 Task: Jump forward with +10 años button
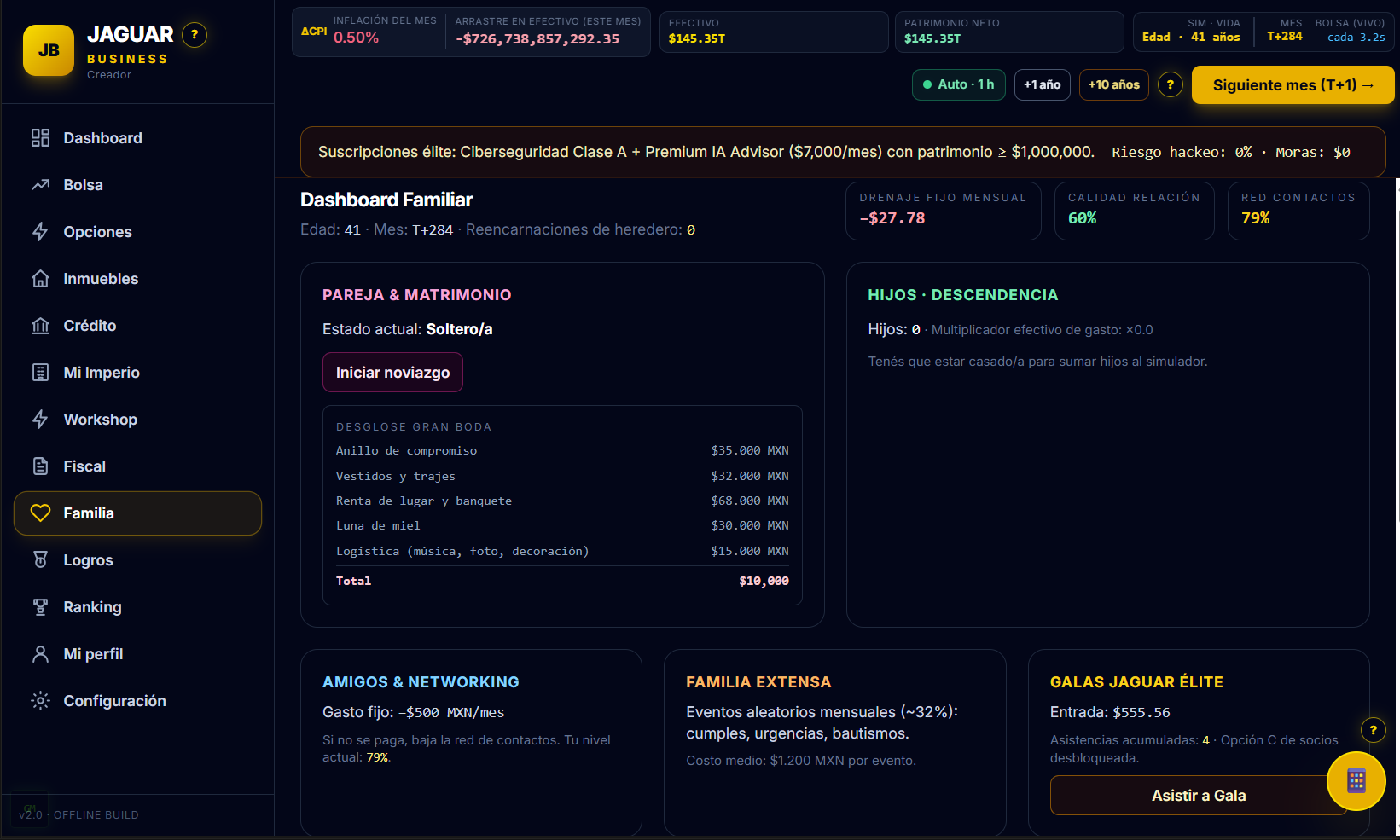pyautogui.click(x=1113, y=84)
